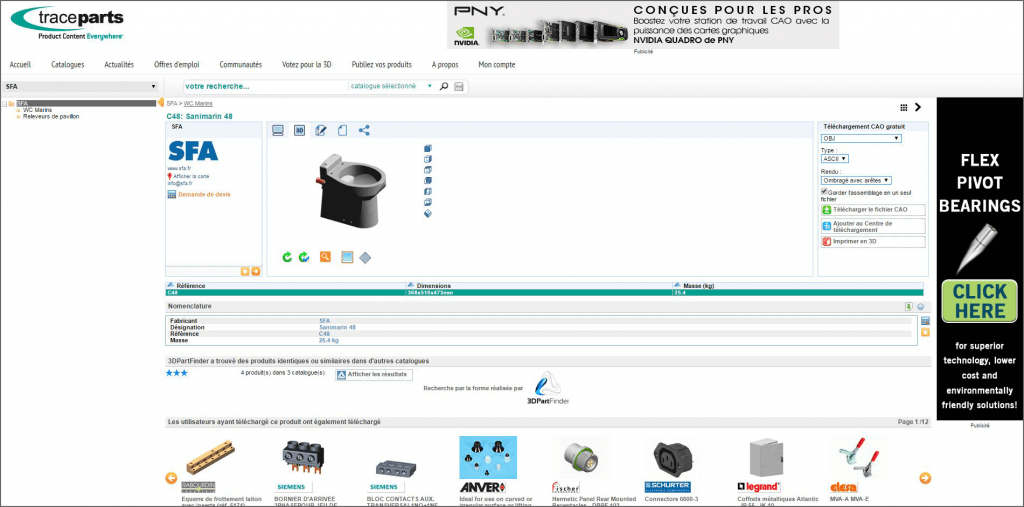
Task: Toggle 'Garder l'assemblage en un seul fichier' checkbox
Action: [x=824, y=191]
